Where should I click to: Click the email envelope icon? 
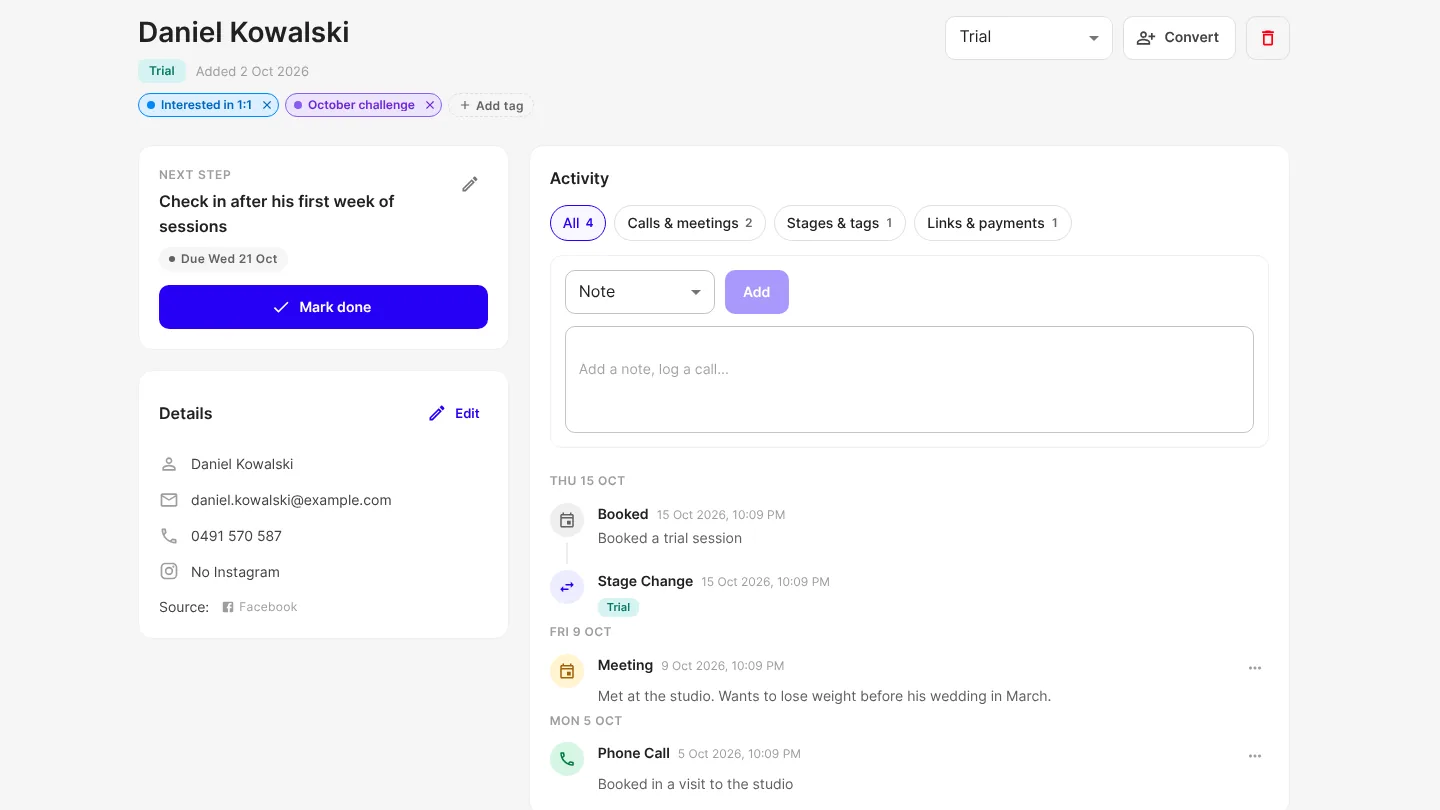(x=169, y=500)
